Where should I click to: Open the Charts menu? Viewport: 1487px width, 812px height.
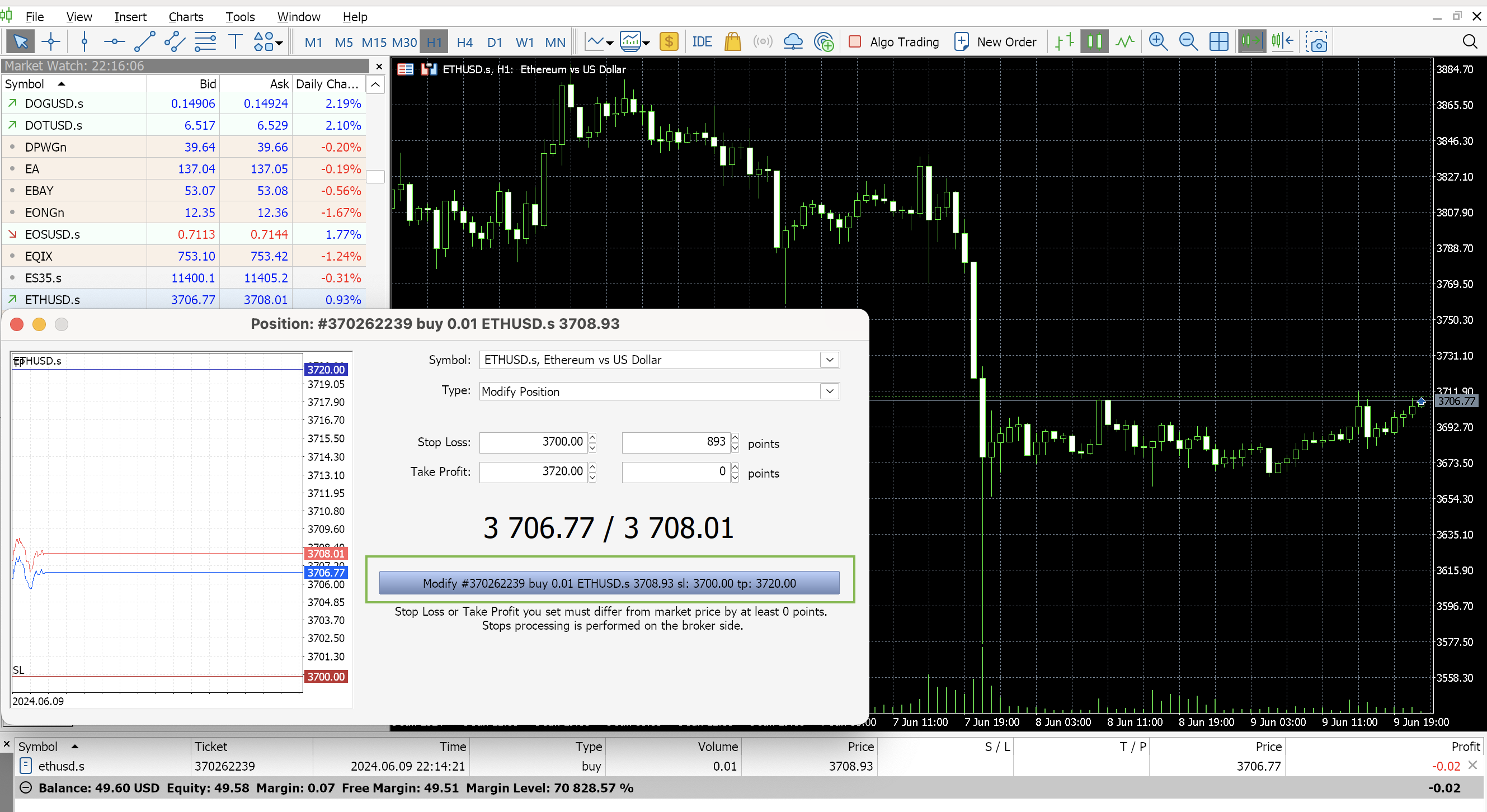(x=185, y=17)
